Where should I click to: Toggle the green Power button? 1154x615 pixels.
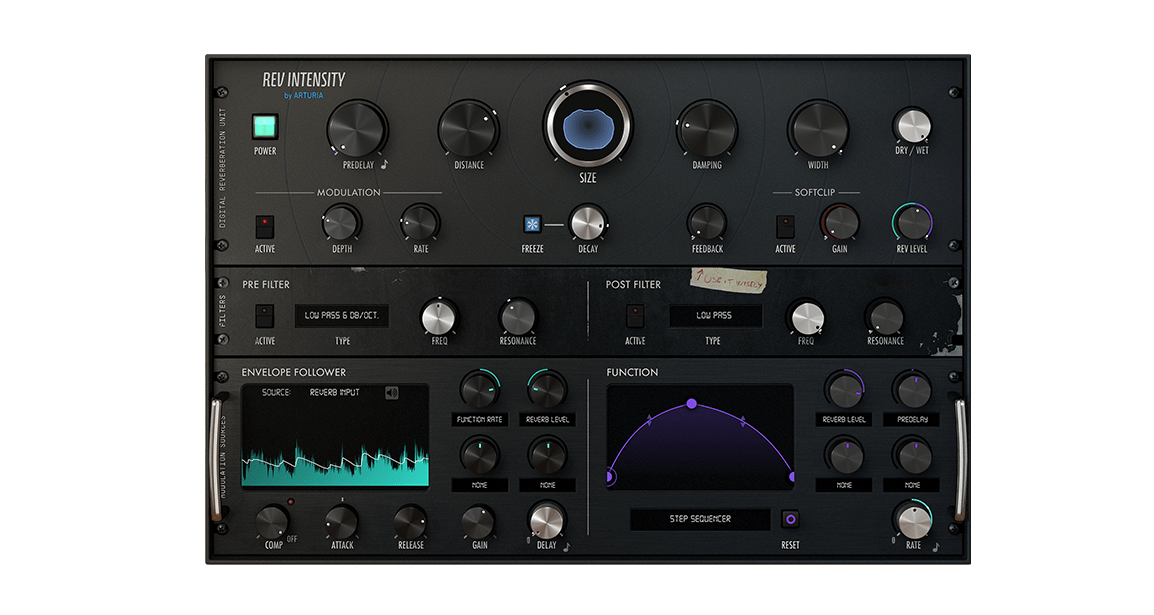point(265,127)
